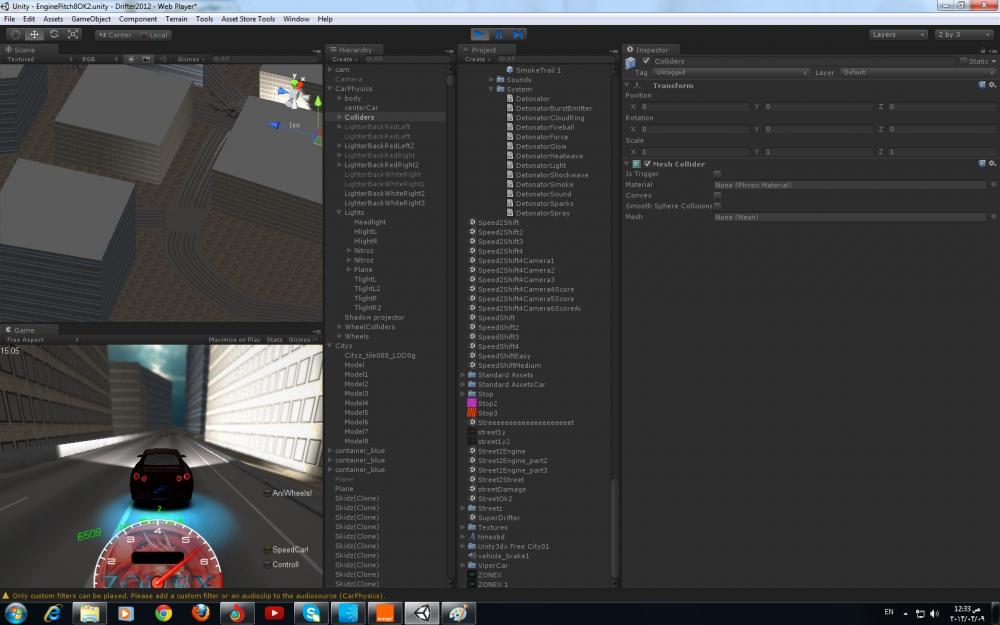1000x625 pixels.
Task: Select the Rotate transform tool
Action: (x=54, y=34)
